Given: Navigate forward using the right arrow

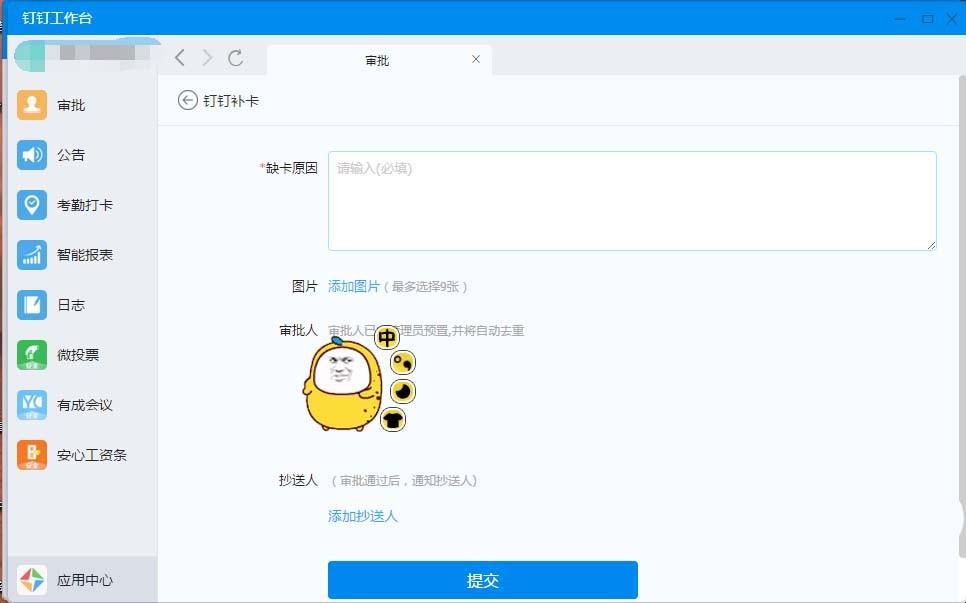Looking at the screenshot, I should coord(208,58).
